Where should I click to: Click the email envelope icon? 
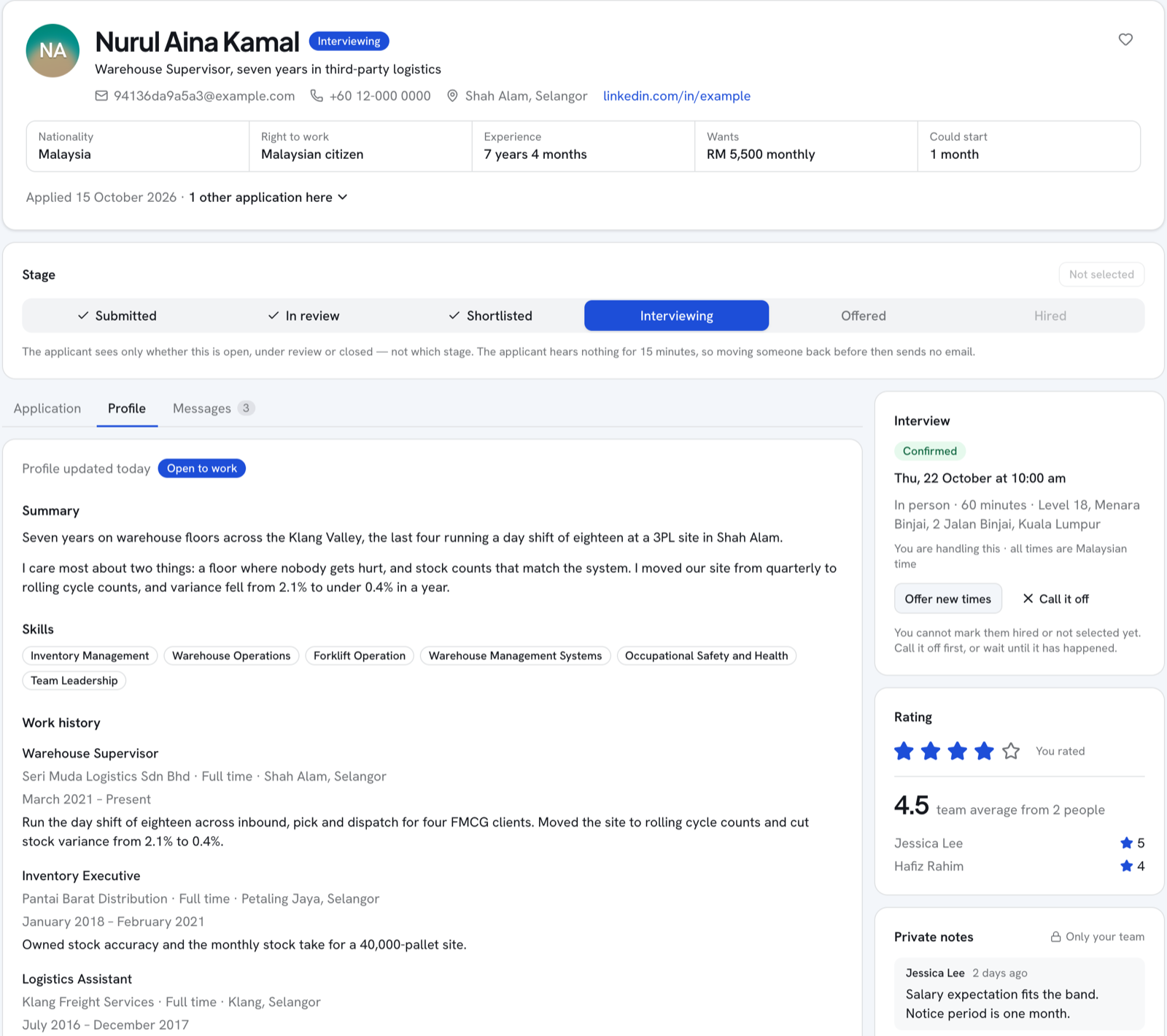(x=101, y=96)
